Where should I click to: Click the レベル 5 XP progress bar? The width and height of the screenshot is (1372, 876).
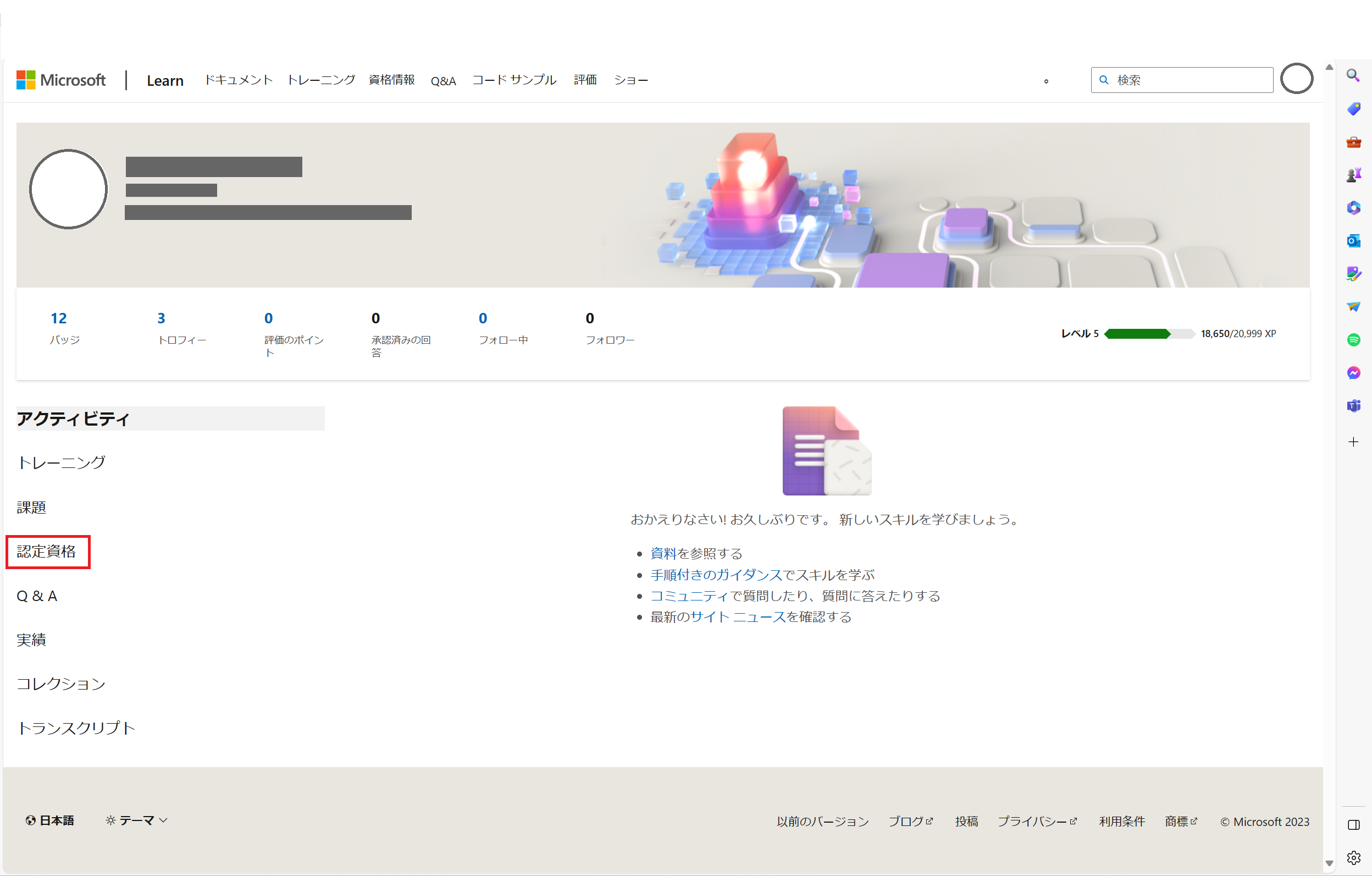(1149, 334)
